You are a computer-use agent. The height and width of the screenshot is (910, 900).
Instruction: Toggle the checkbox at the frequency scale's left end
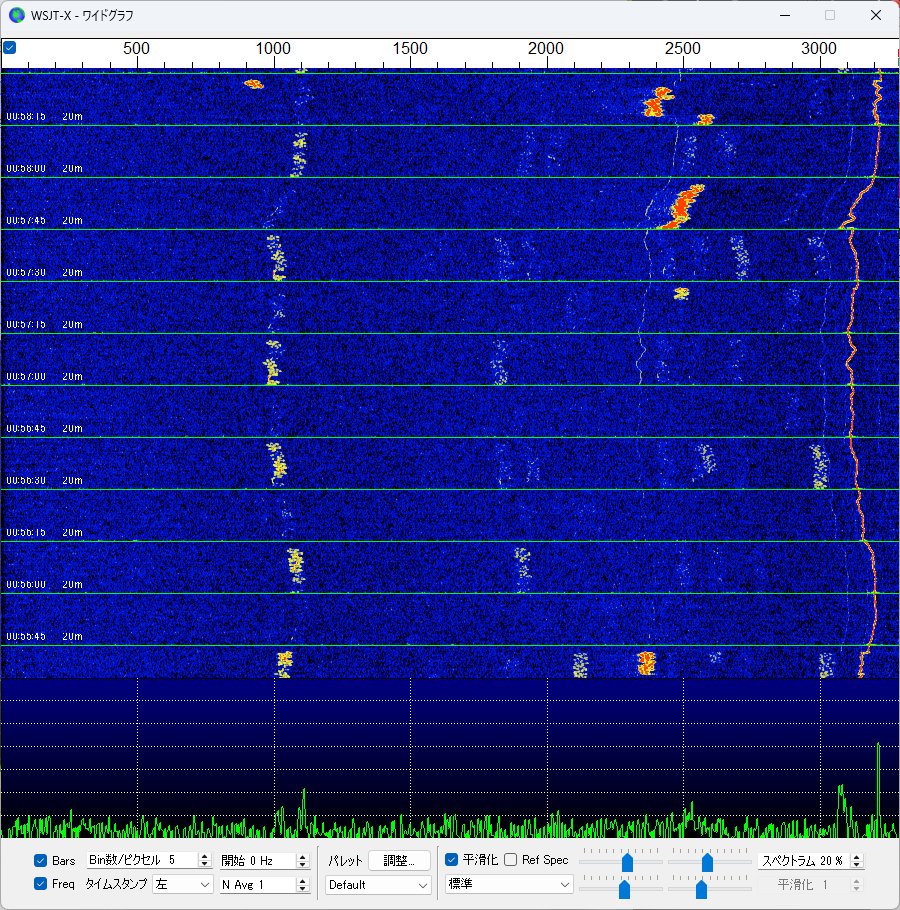click(x=10, y=47)
